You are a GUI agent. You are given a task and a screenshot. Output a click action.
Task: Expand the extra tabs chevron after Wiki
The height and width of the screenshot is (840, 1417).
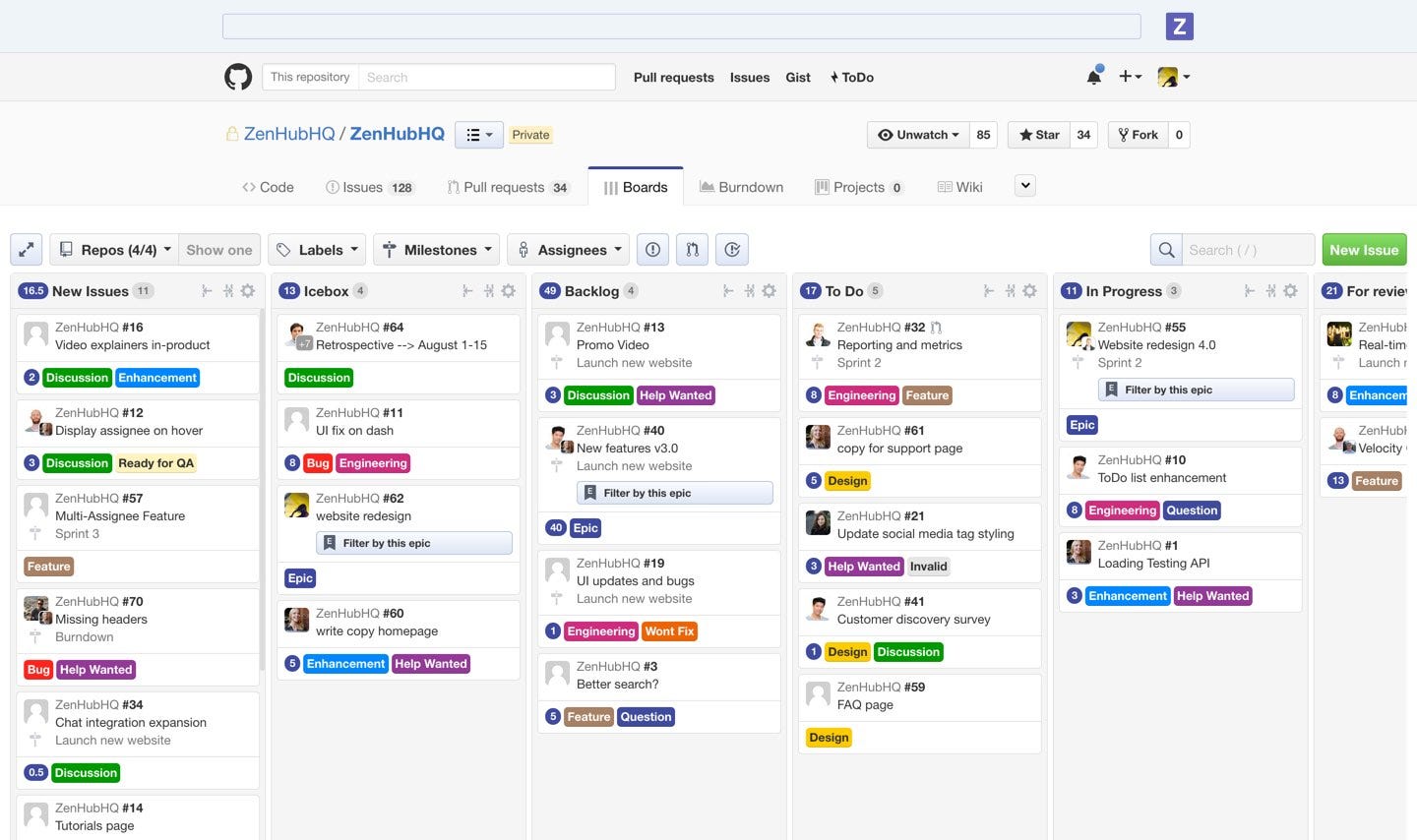[x=1025, y=186]
